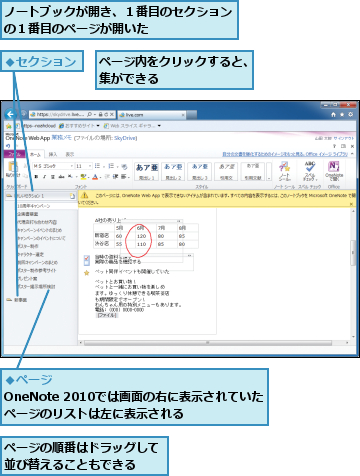Open the first page under the section

(33, 206)
